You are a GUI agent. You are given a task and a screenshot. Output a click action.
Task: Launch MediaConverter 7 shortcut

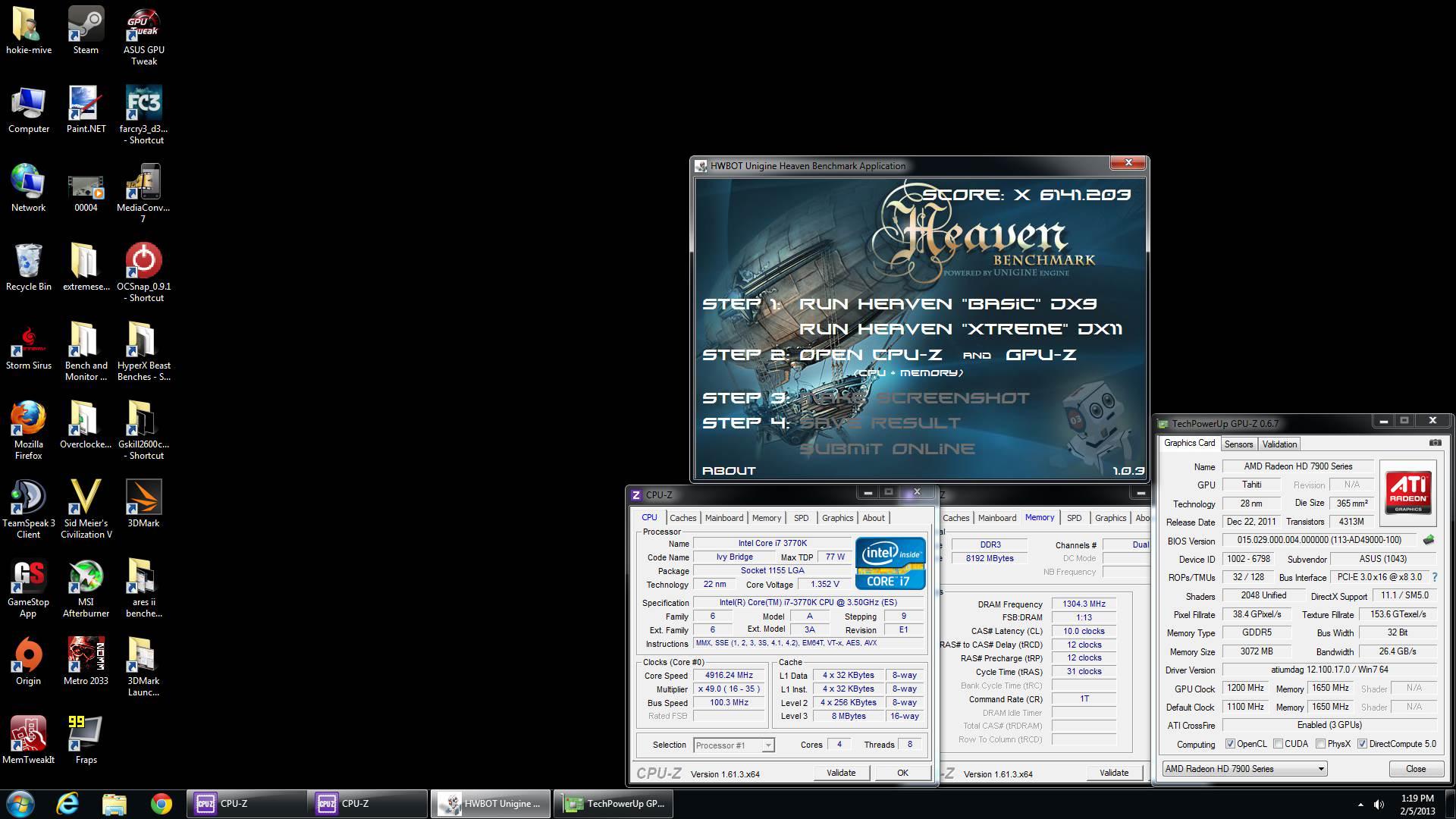(x=143, y=193)
